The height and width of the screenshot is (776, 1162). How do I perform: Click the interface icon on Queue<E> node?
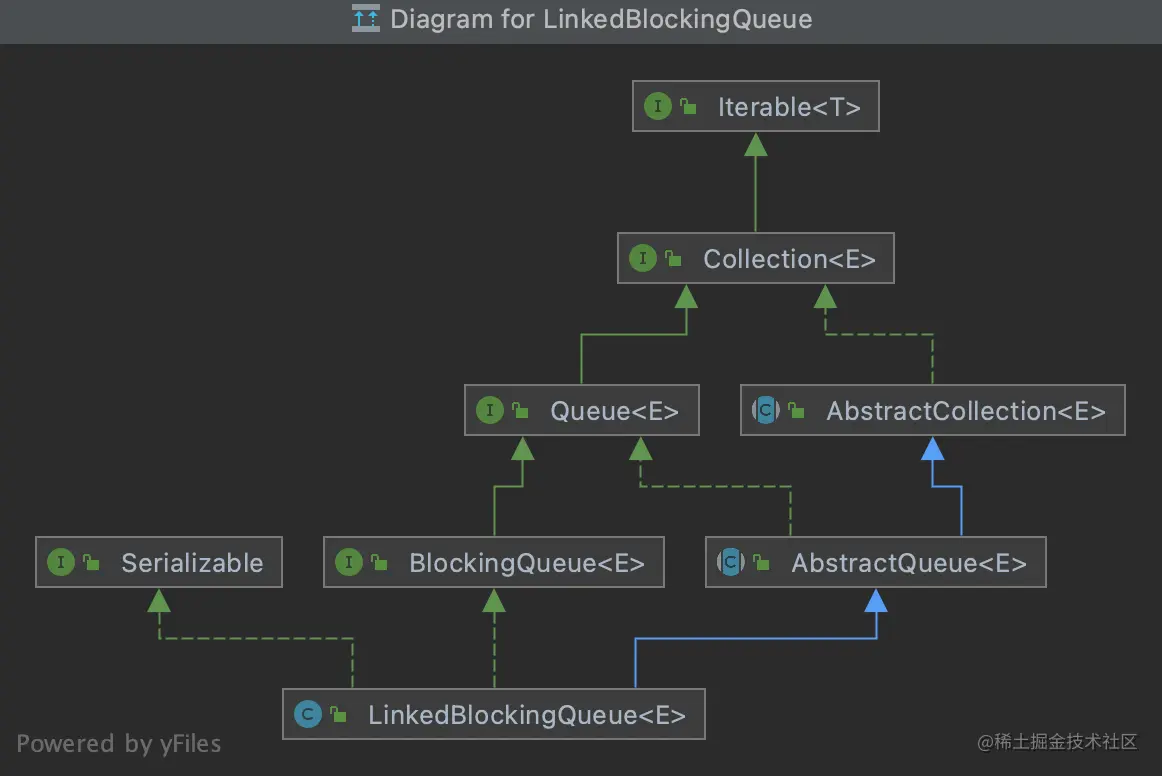[x=490, y=410]
